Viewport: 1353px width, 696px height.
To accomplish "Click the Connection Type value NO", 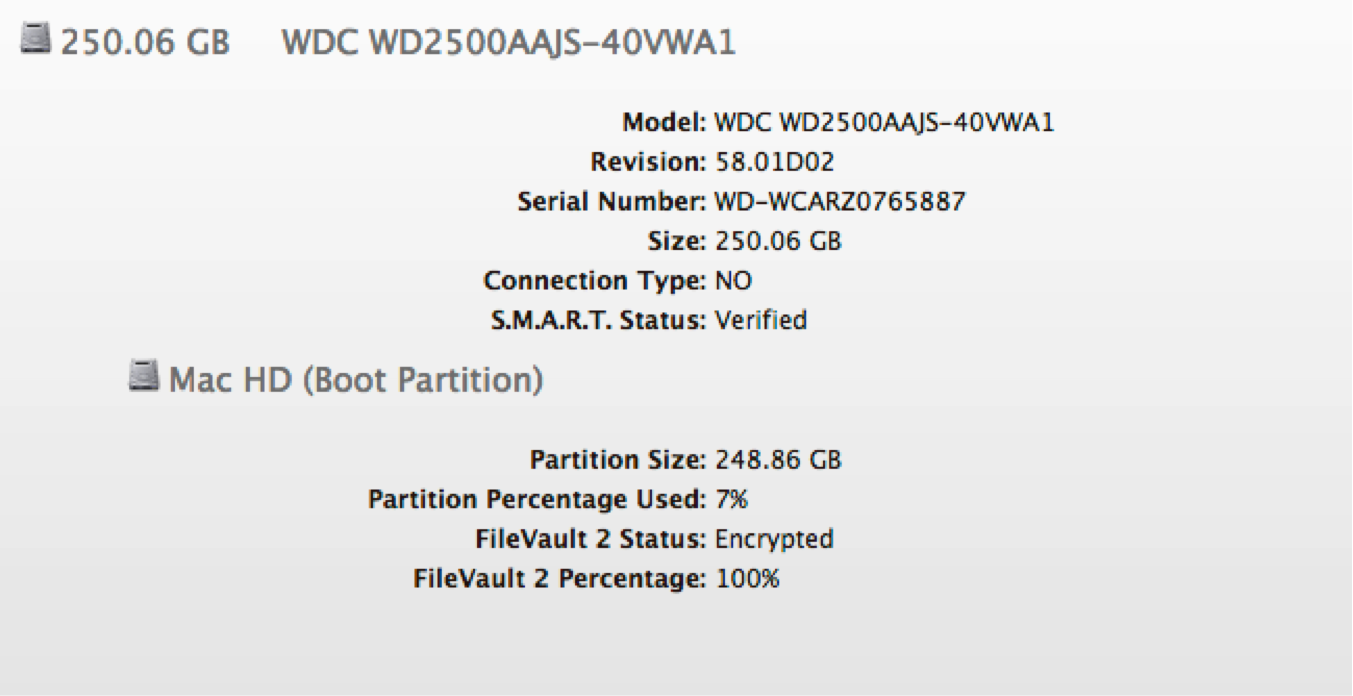I will point(733,281).
